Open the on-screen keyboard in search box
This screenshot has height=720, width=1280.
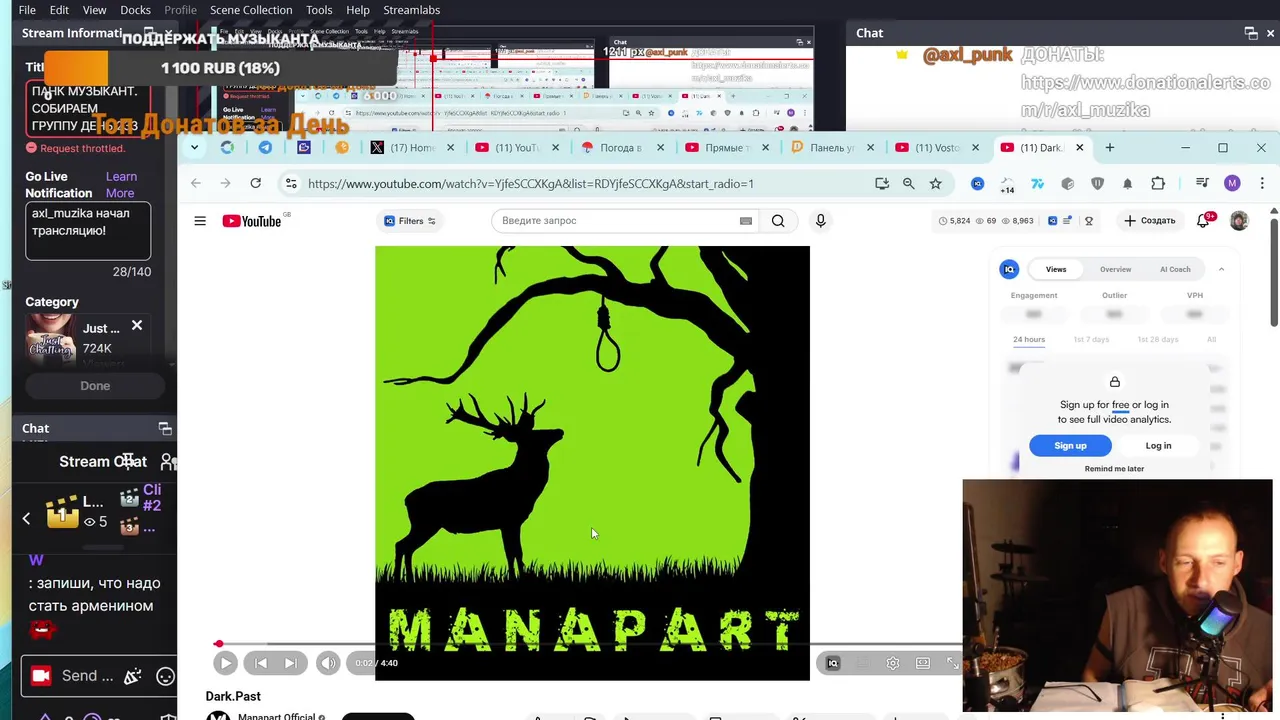tap(746, 221)
